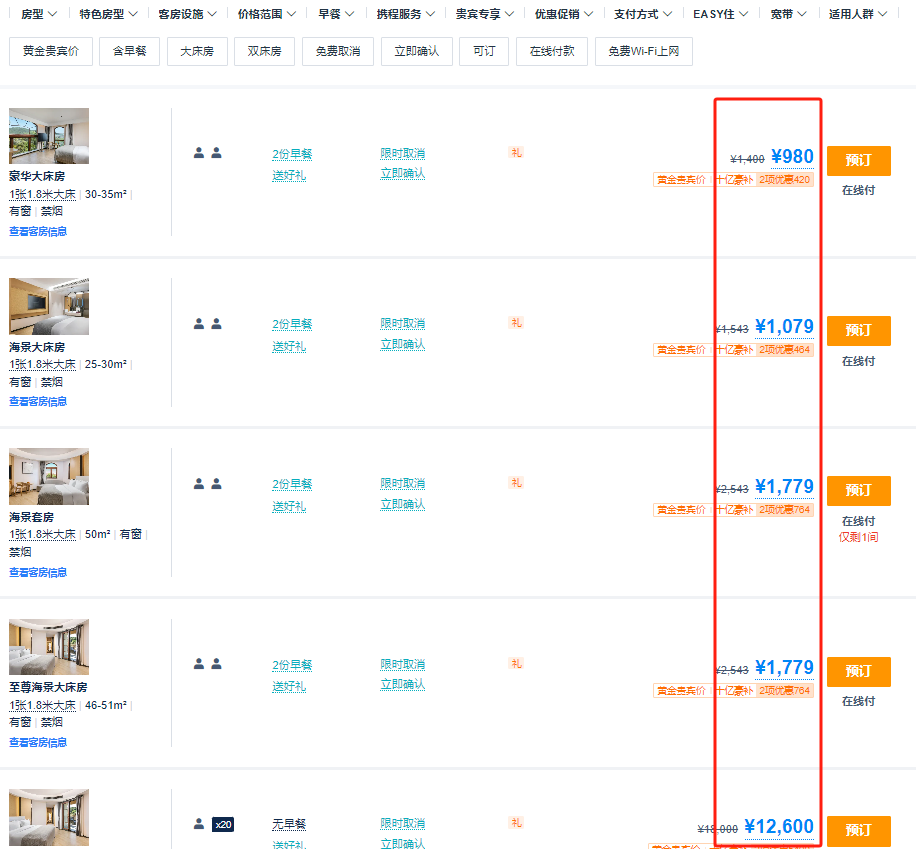The height and width of the screenshot is (849, 916).
Task: Click guest occupancy icons in 至尊海景大床房 row
Action: coord(207,664)
